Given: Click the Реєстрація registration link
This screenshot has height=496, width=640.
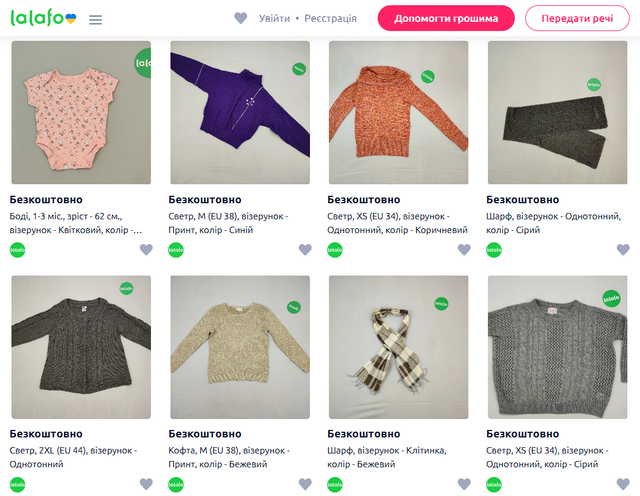Looking at the screenshot, I should coord(332,18).
